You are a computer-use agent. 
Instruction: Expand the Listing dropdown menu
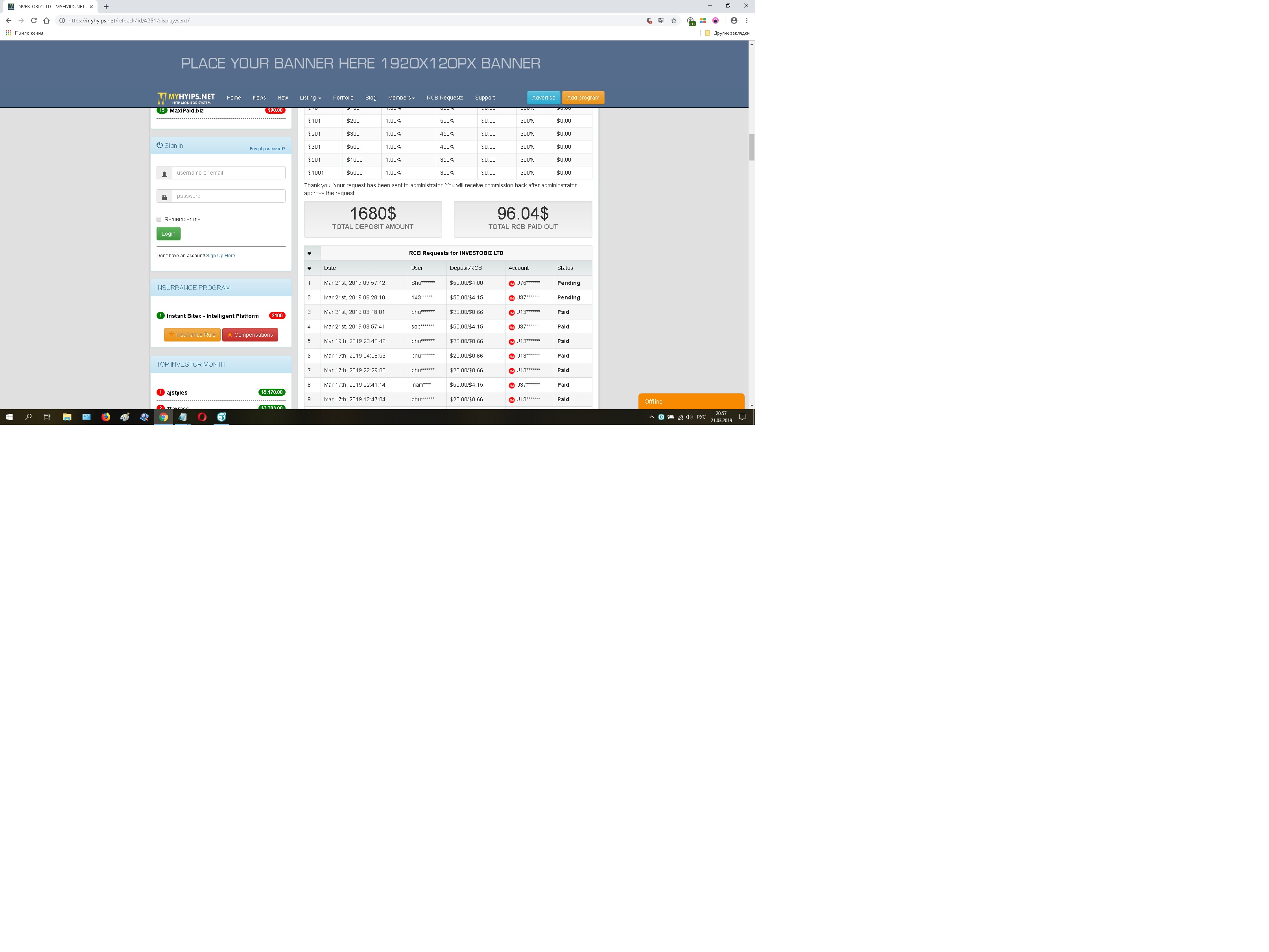310,98
